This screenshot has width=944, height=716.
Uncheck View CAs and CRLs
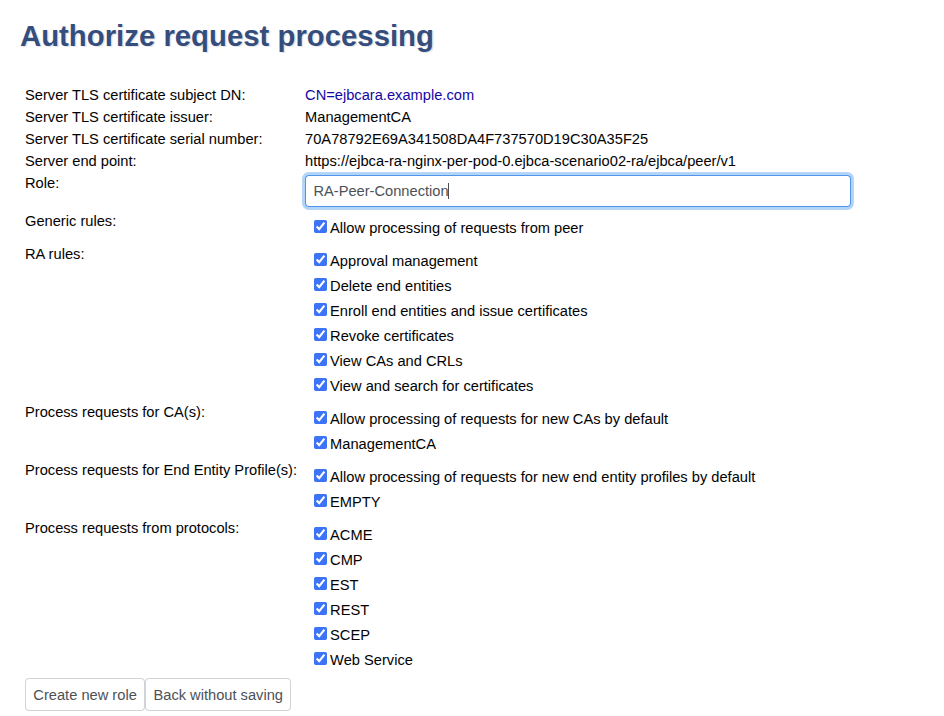(x=320, y=359)
